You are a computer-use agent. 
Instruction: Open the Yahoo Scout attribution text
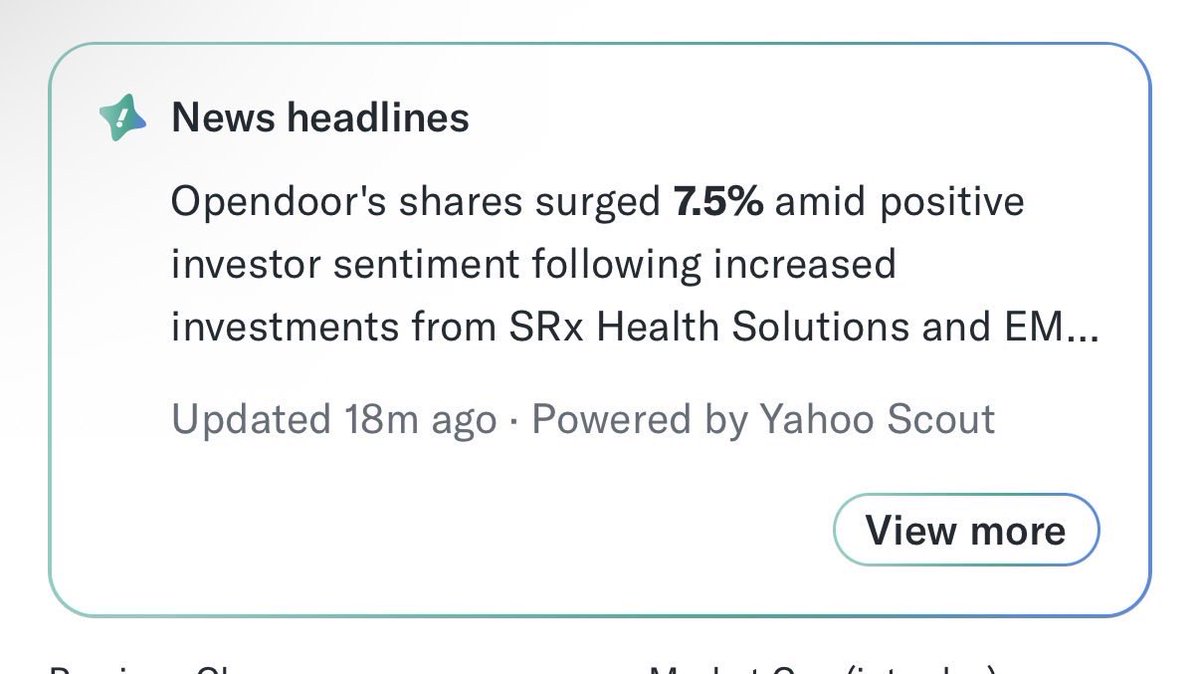point(877,418)
